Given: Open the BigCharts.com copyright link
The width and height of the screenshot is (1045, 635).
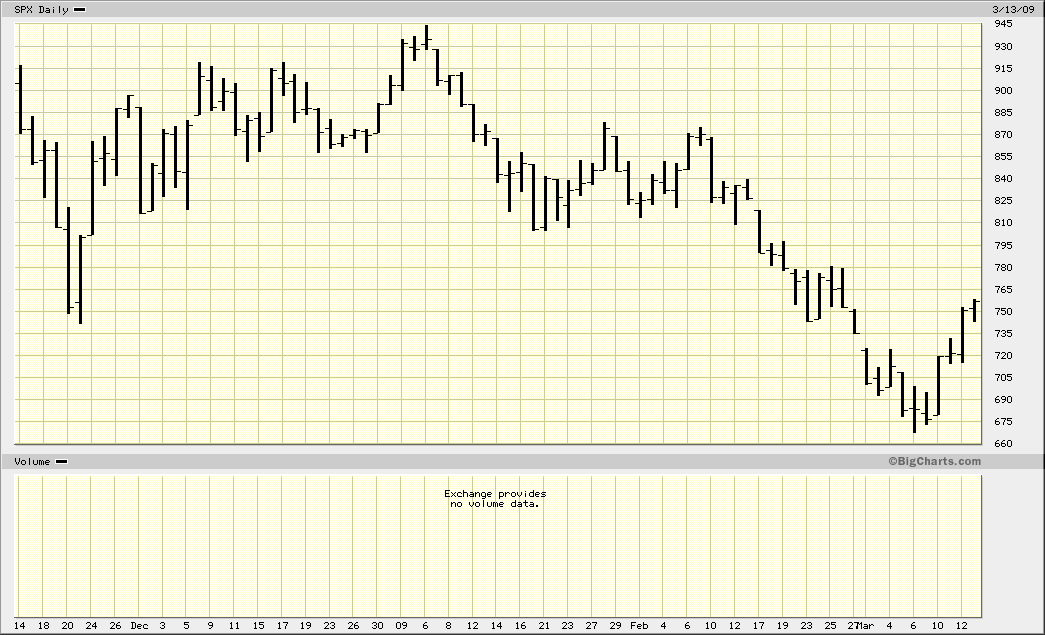Looking at the screenshot, I should 934,461.
